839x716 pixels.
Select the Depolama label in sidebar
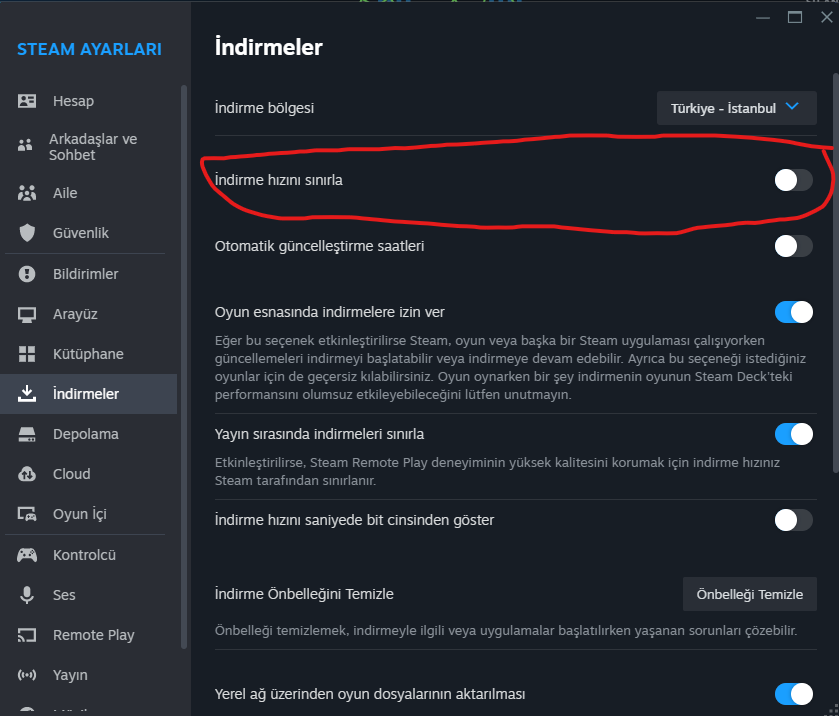86,434
